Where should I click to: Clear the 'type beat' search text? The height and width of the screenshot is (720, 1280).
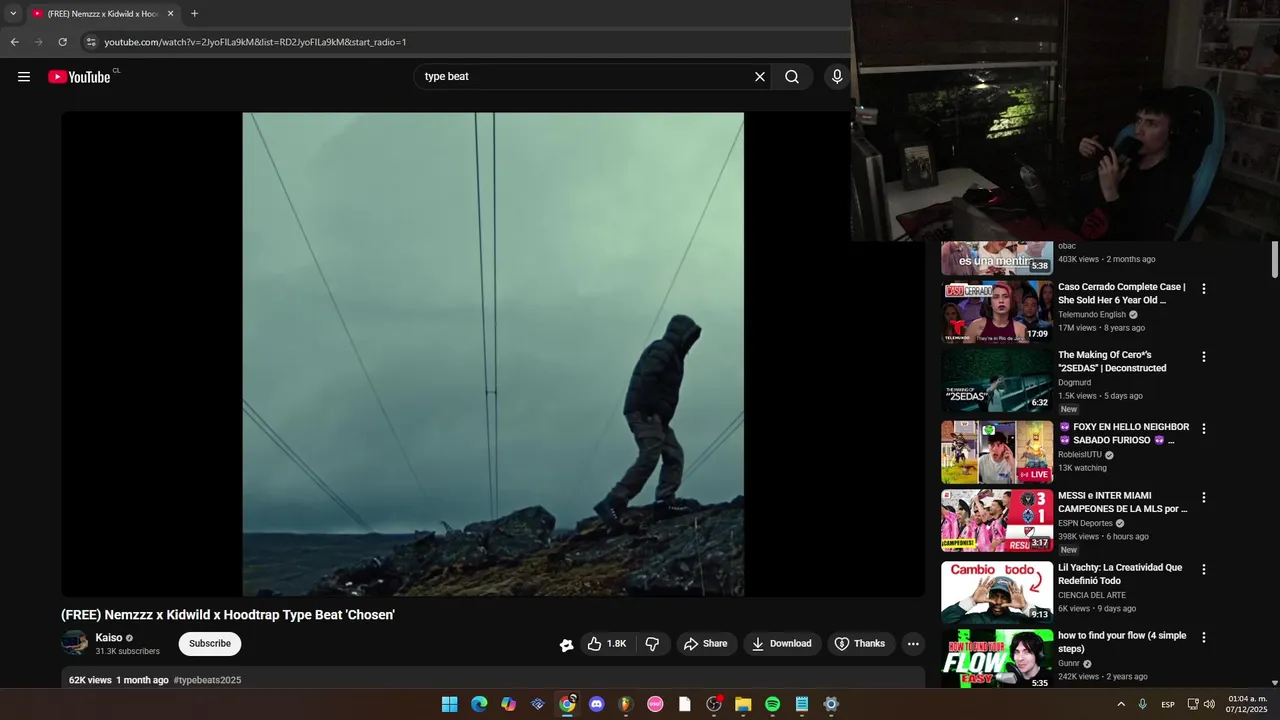tap(759, 77)
